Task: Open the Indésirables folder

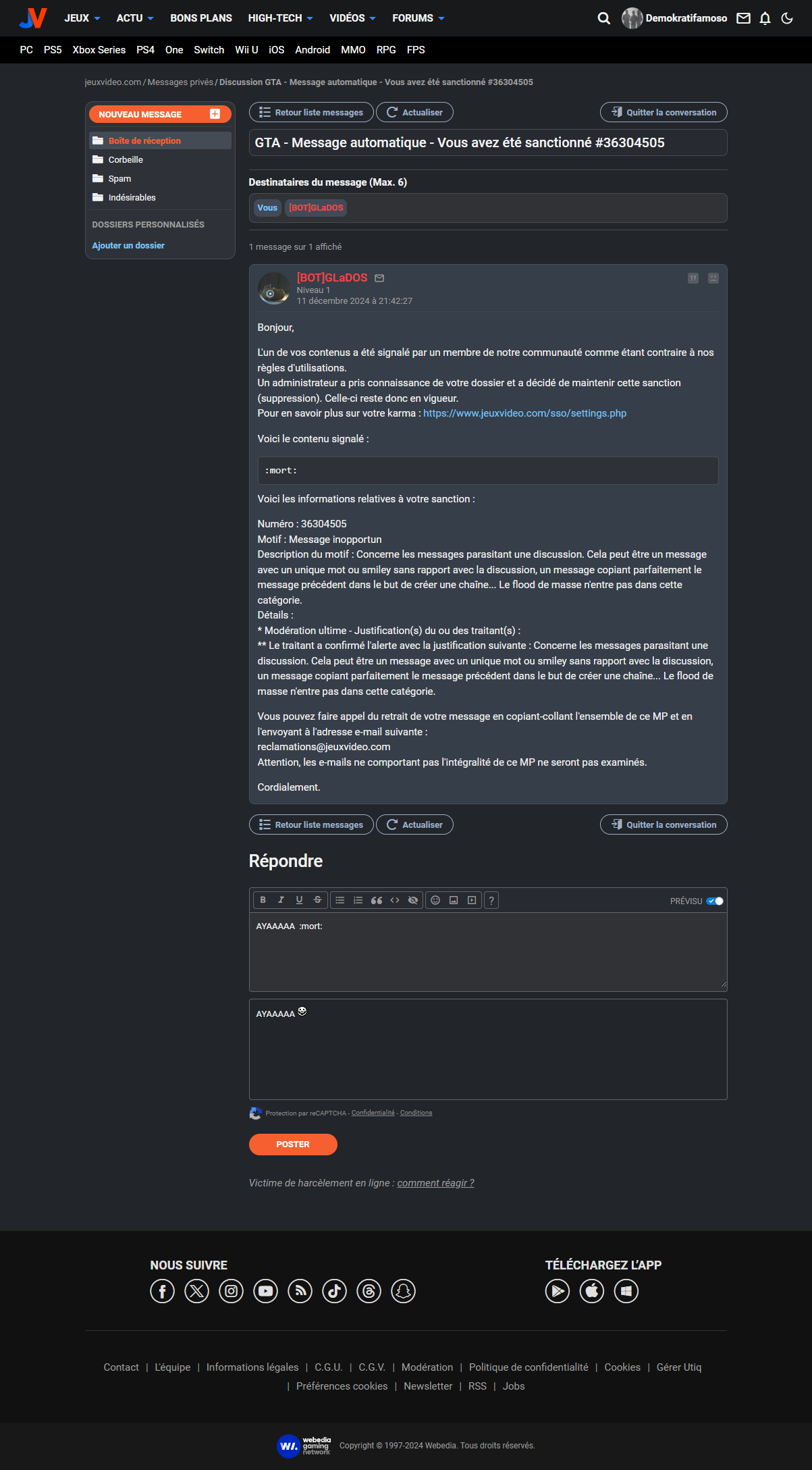Action: [161, 198]
